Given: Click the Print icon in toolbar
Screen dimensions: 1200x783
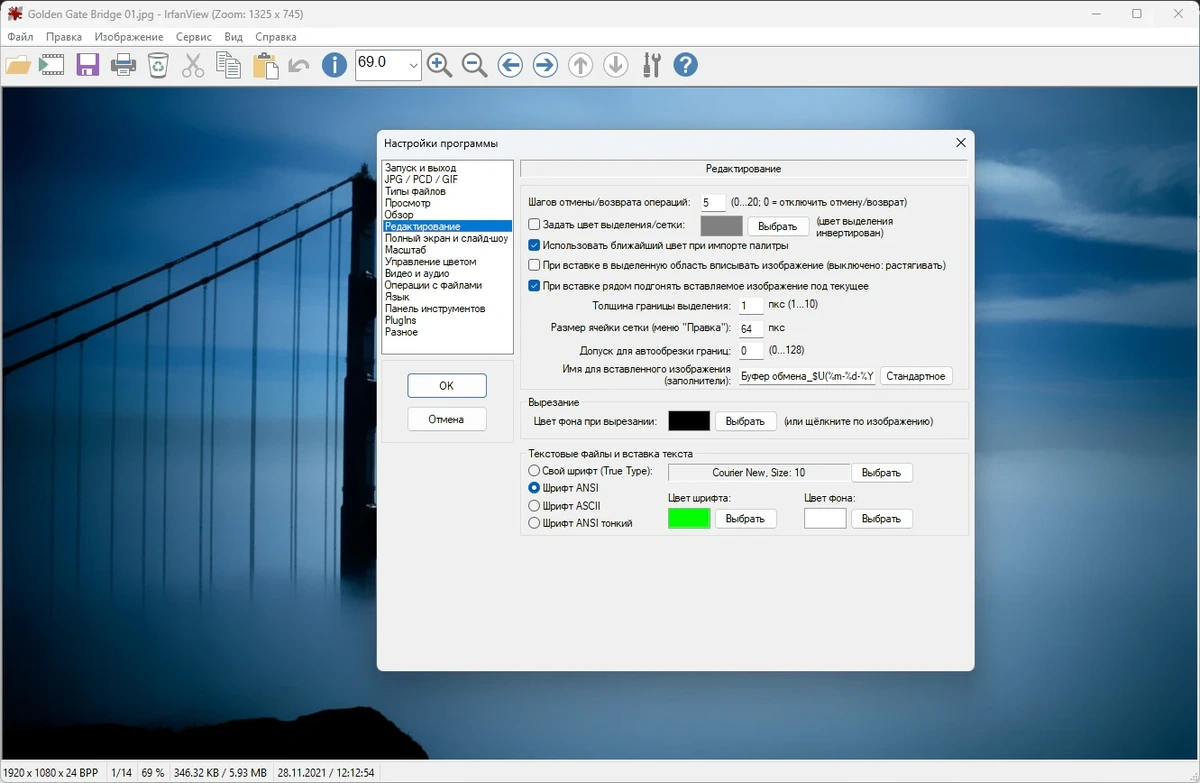Looking at the screenshot, I should pyautogui.click(x=123, y=66).
